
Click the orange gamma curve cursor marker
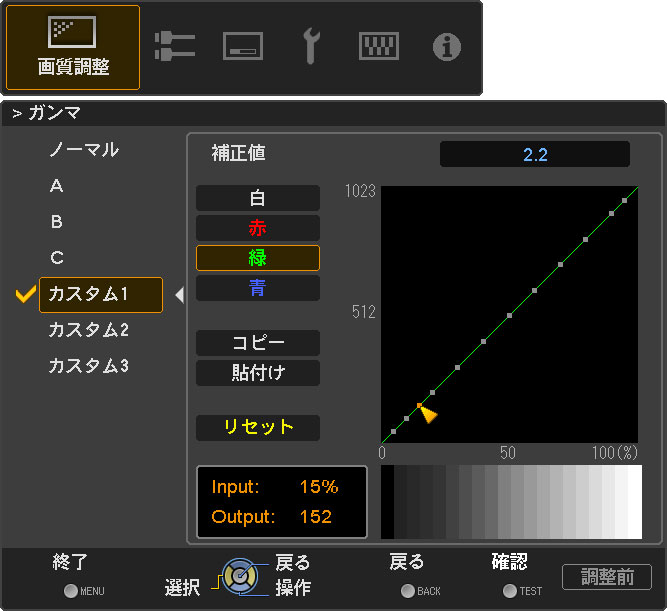point(427,413)
